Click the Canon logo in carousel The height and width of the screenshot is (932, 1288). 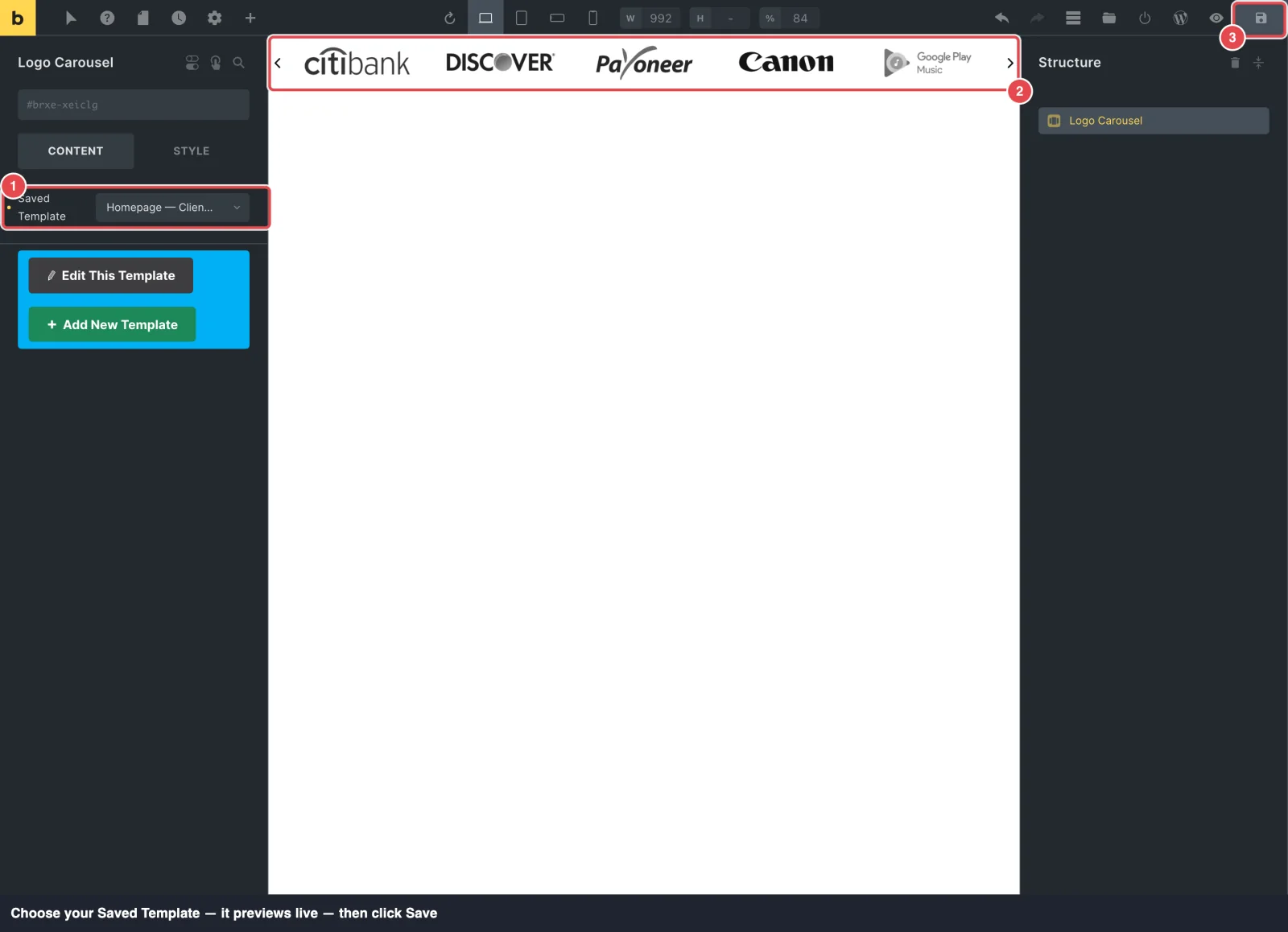(x=786, y=62)
